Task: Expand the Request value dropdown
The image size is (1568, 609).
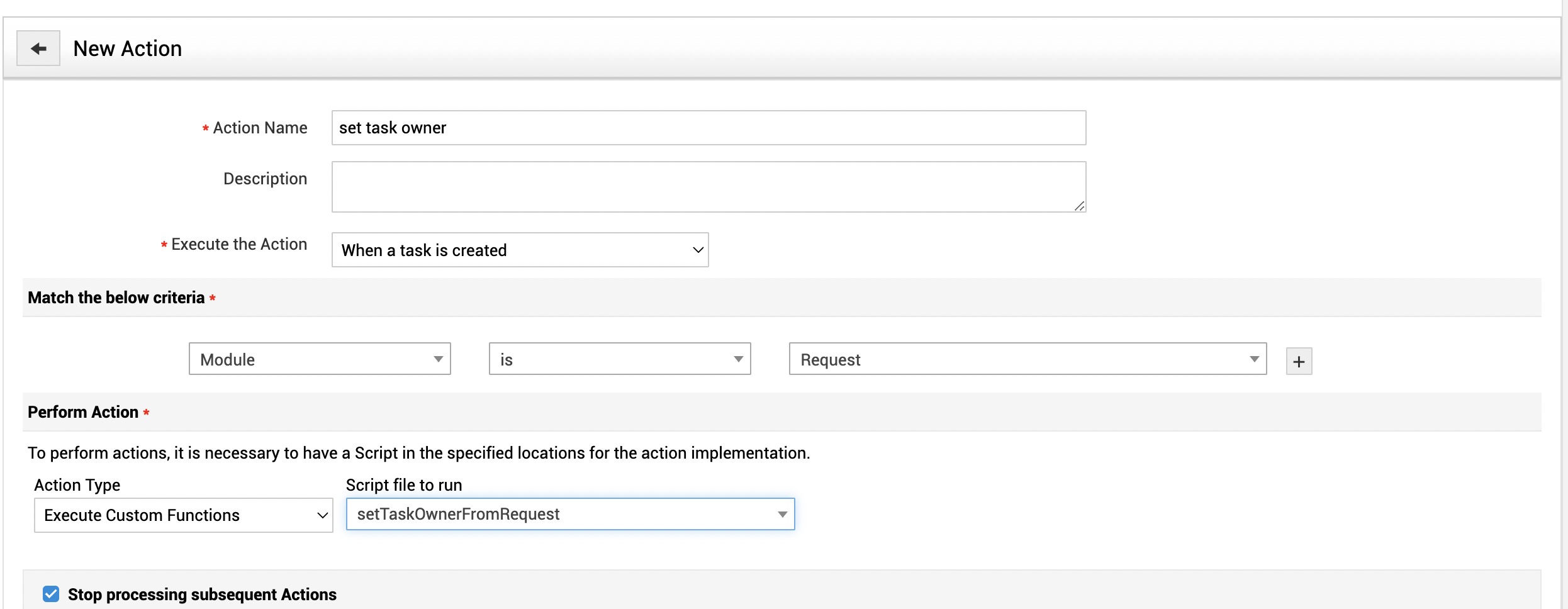Action: (x=1028, y=359)
